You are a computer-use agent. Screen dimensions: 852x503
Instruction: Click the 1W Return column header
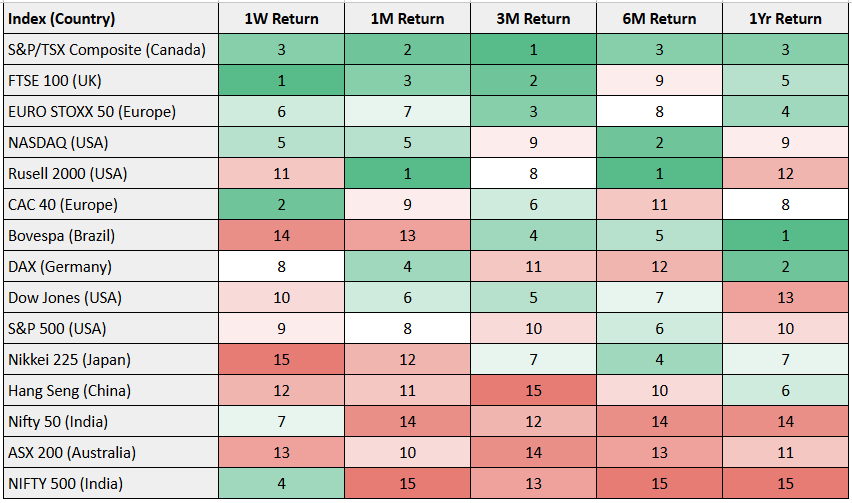tap(281, 19)
